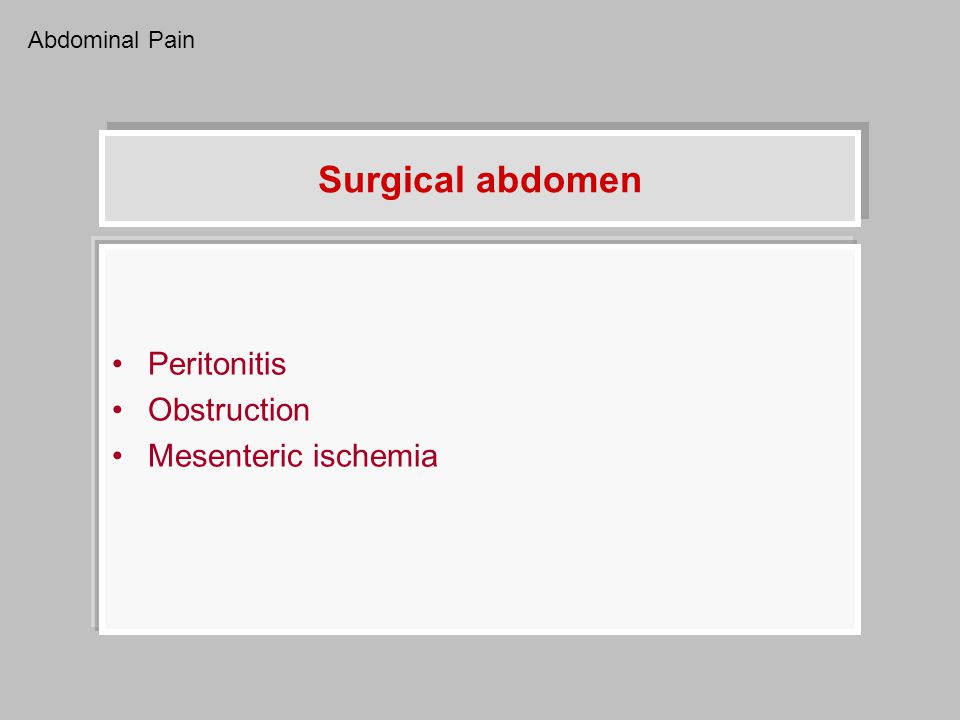Image resolution: width=960 pixels, height=720 pixels.
Task: Click the "Obstruction" bullet text
Action: 228,410
